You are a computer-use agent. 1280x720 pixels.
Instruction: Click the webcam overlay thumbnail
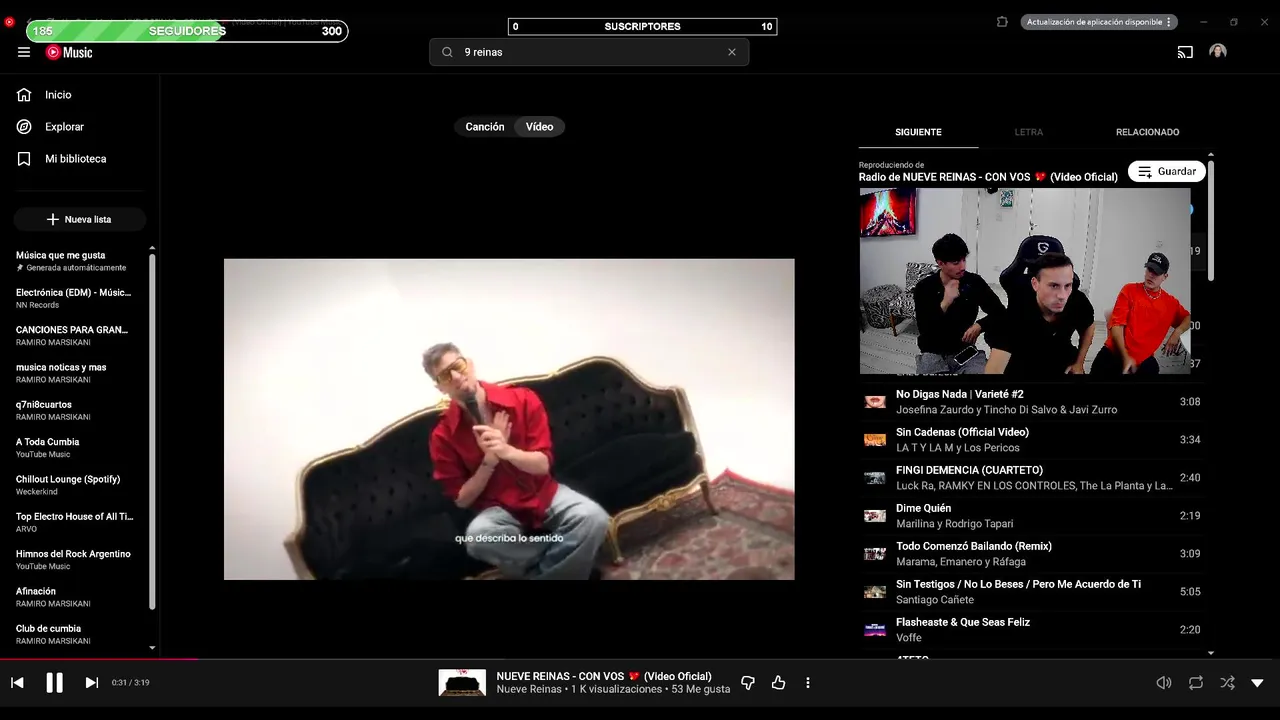point(1025,281)
